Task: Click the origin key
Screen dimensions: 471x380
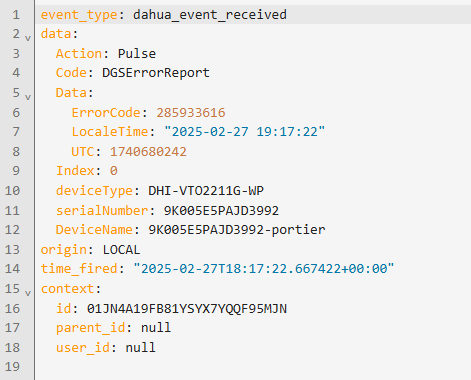Action: tap(64, 250)
